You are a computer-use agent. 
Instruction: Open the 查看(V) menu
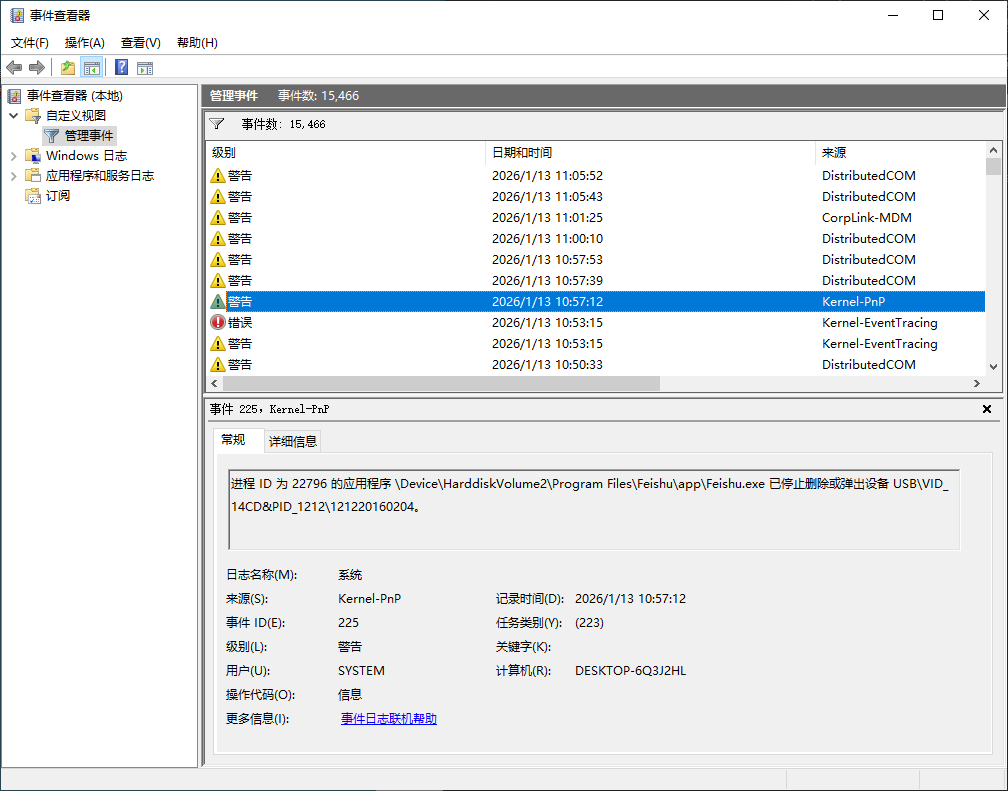click(x=140, y=43)
